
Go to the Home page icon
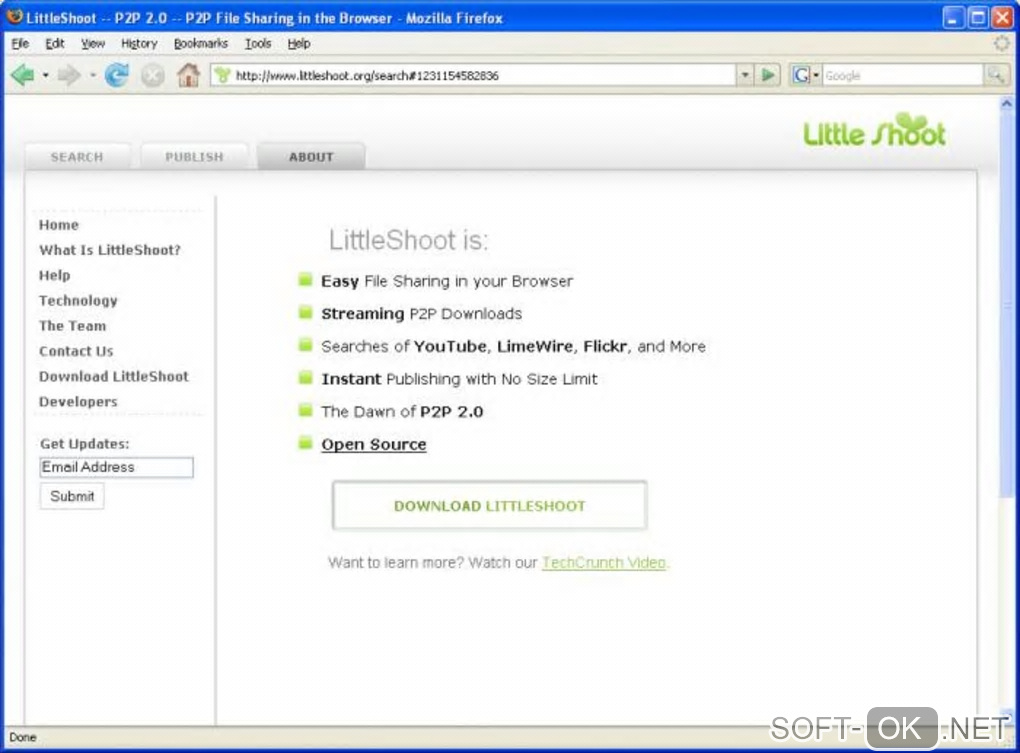189,75
